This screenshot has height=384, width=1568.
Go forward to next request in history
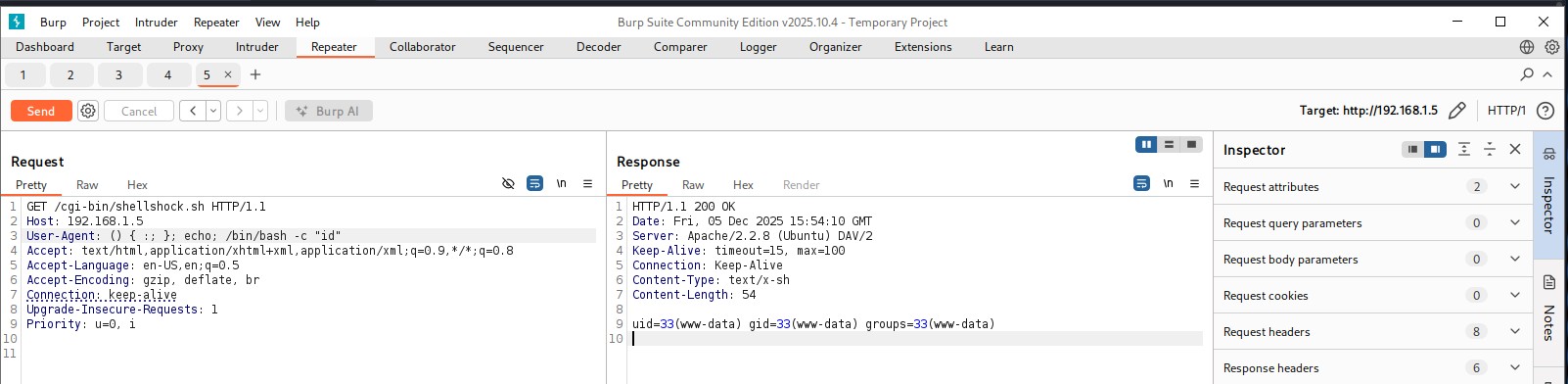(x=240, y=111)
